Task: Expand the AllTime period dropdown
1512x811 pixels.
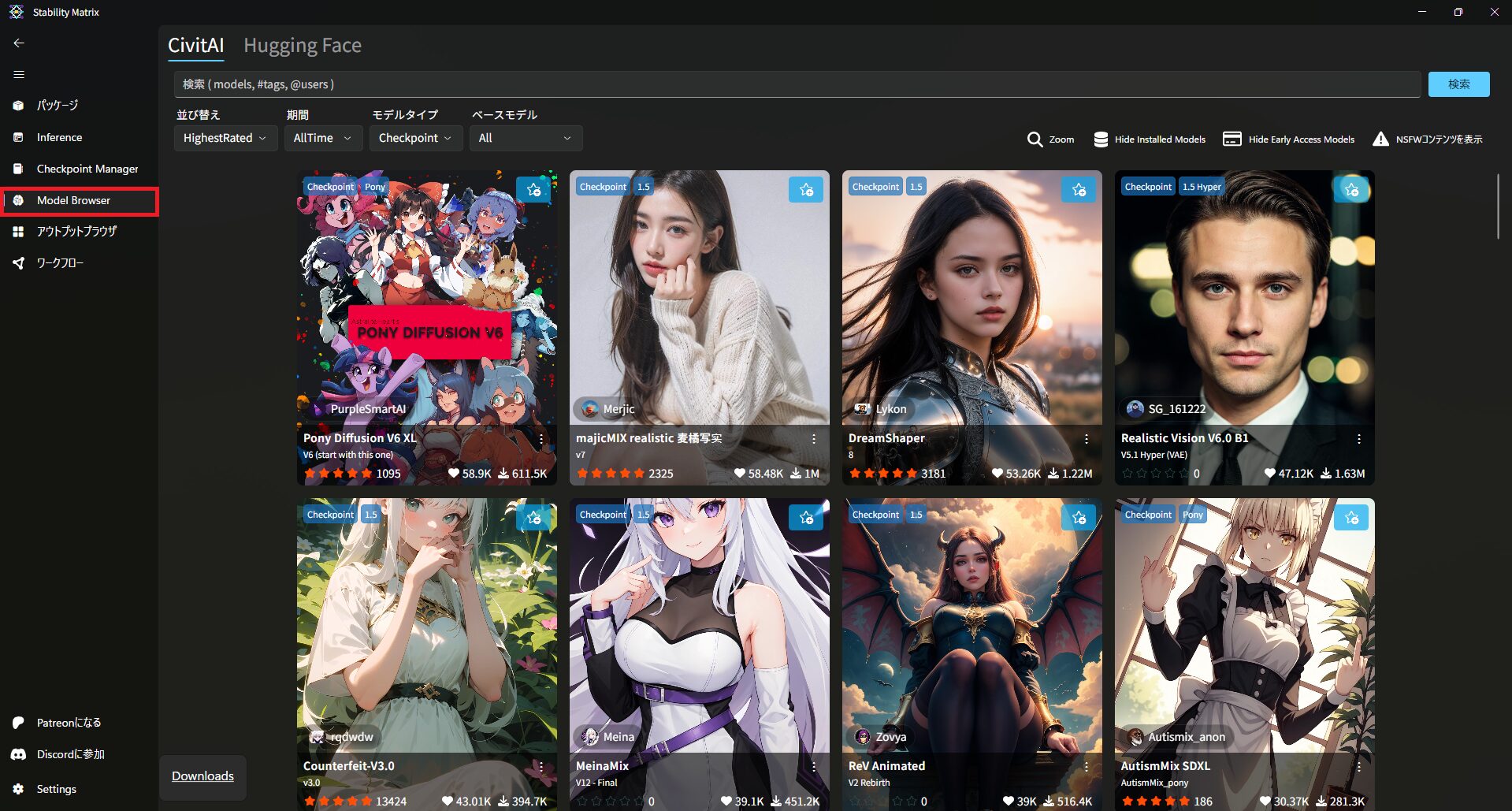Action: (322, 138)
